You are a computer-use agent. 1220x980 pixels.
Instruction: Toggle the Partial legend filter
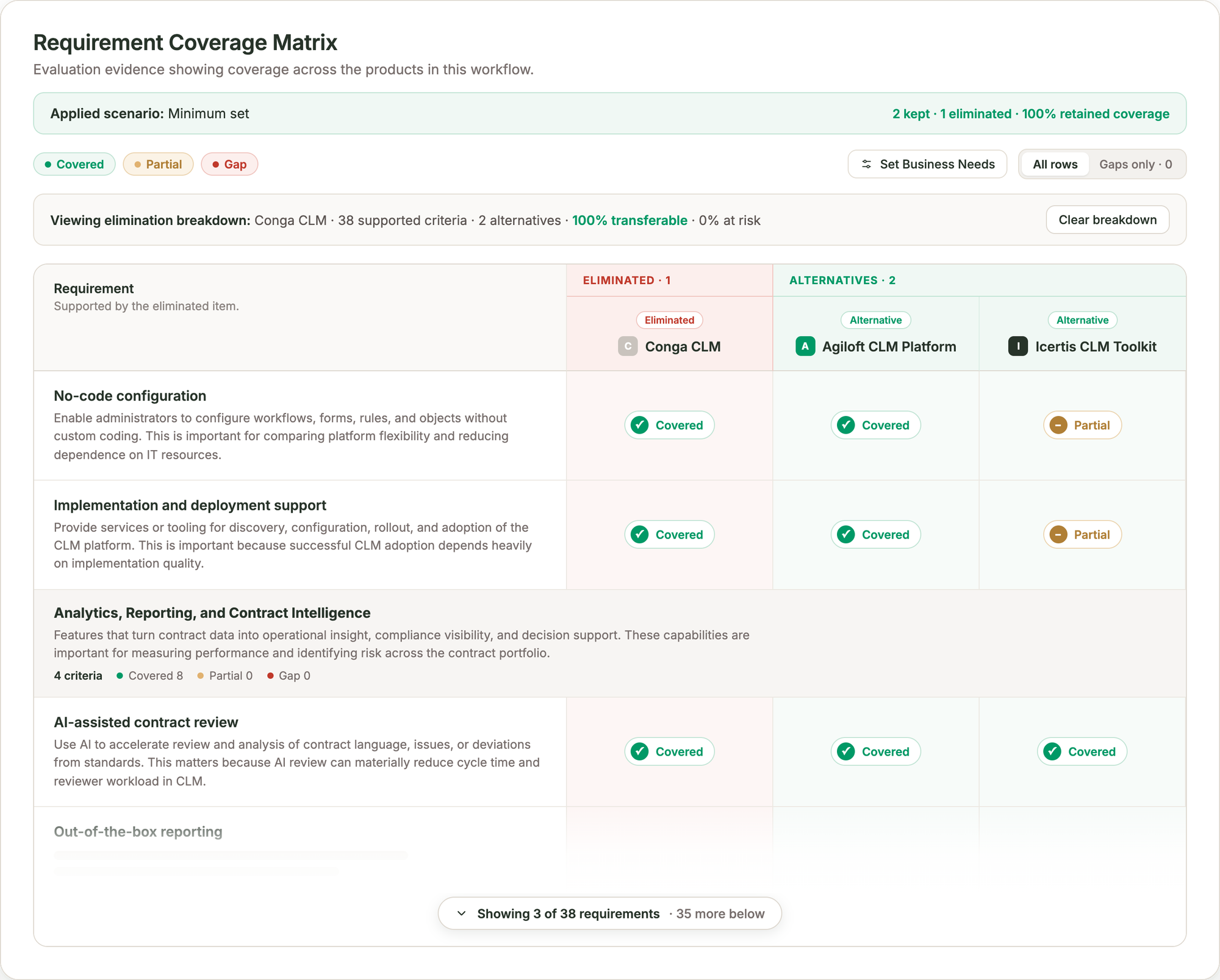[158, 164]
